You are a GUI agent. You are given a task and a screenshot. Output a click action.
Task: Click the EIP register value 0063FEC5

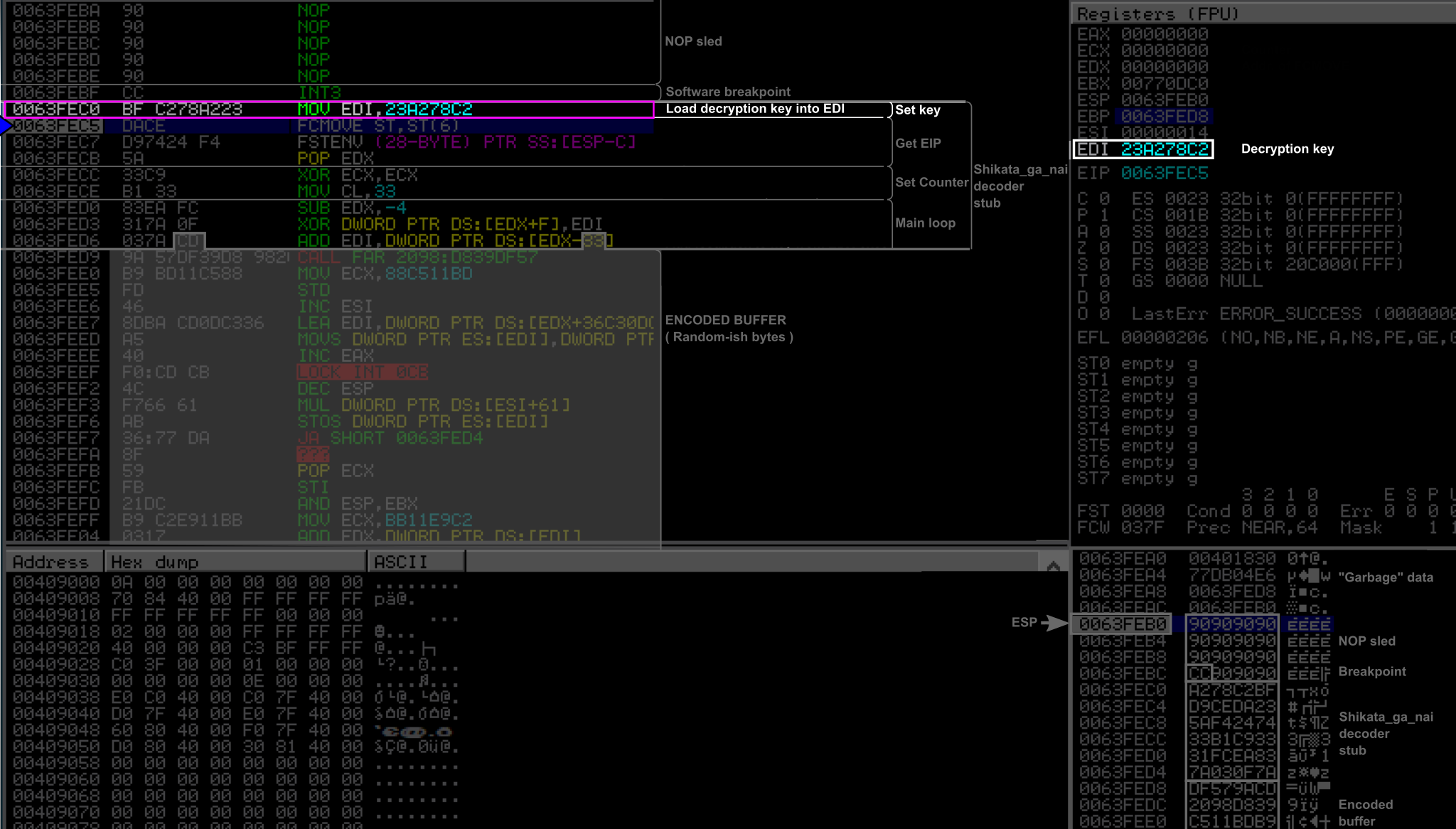[1165, 173]
